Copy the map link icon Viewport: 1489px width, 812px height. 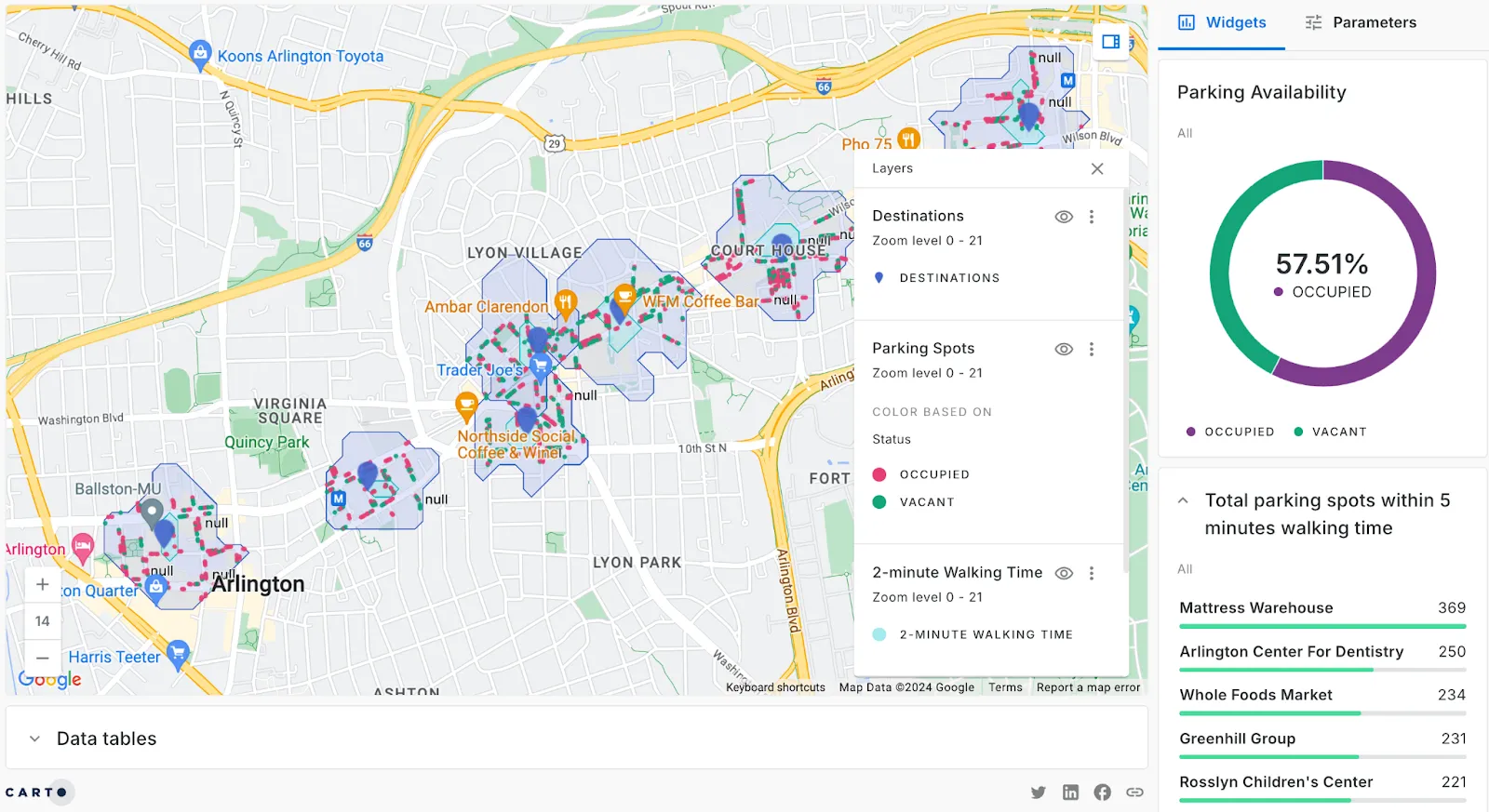click(1134, 792)
